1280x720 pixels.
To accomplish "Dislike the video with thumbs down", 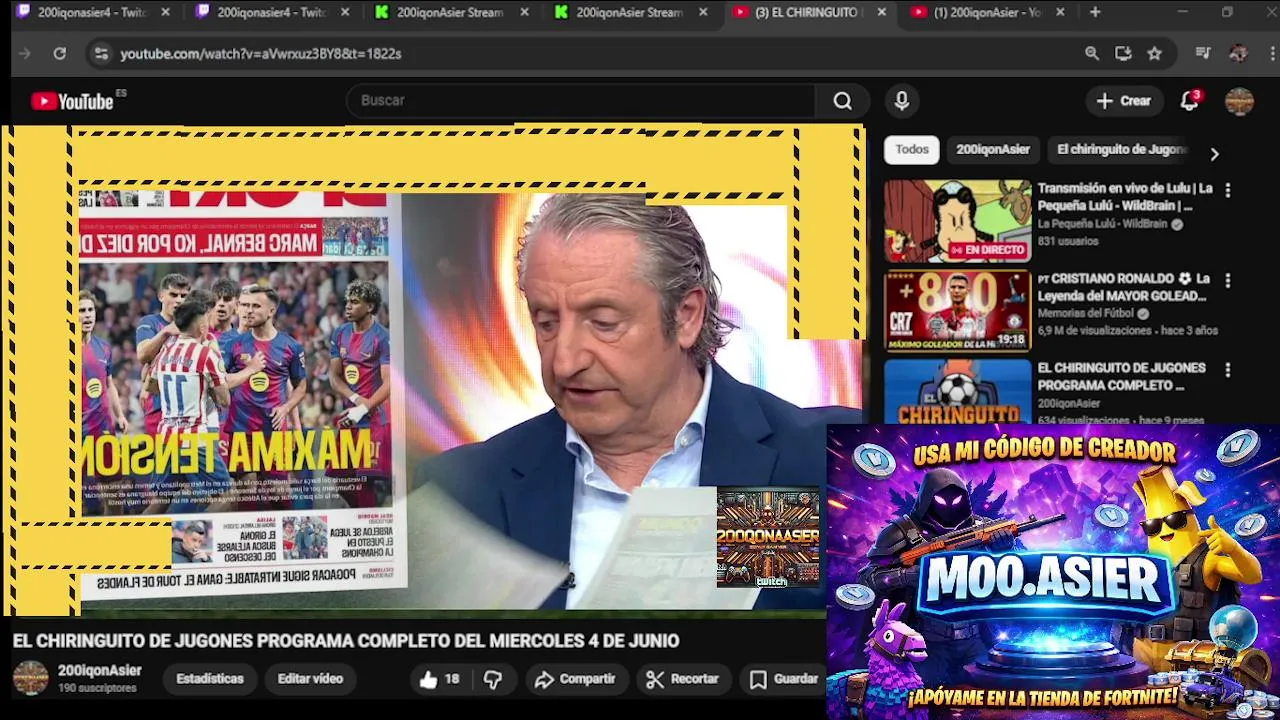I will click(x=493, y=679).
